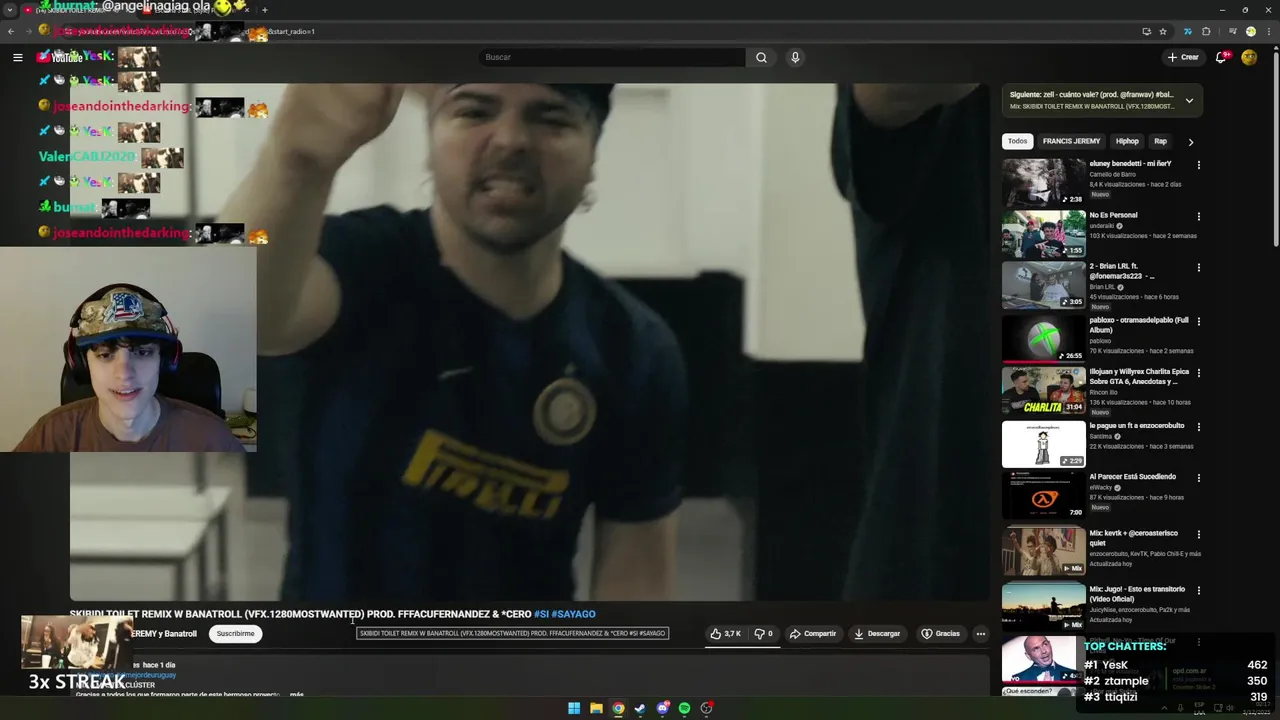Focus the Buscar search field
The width and height of the screenshot is (1280, 720).
(x=612, y=57)
